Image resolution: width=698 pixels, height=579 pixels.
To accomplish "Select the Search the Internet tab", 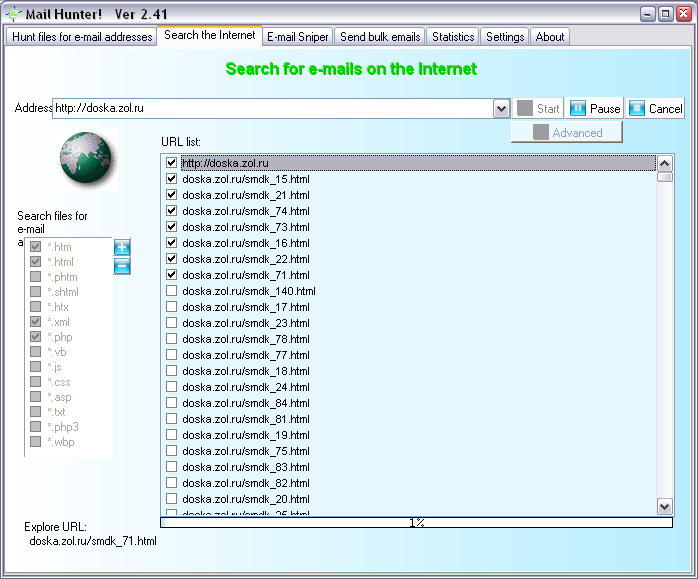I will click(x=210, y=35).
